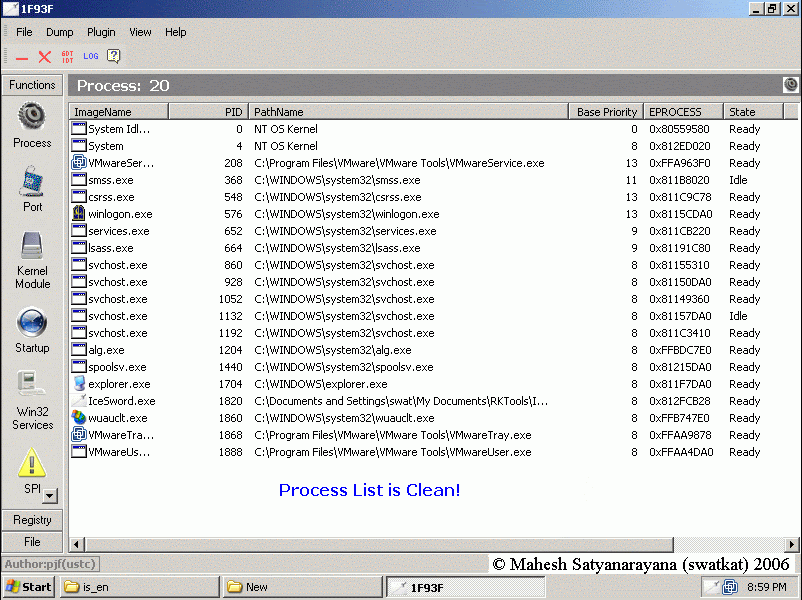
Task: Select the VMwareTray process icon, PID 1868
Action: click(x=79, y=435)
